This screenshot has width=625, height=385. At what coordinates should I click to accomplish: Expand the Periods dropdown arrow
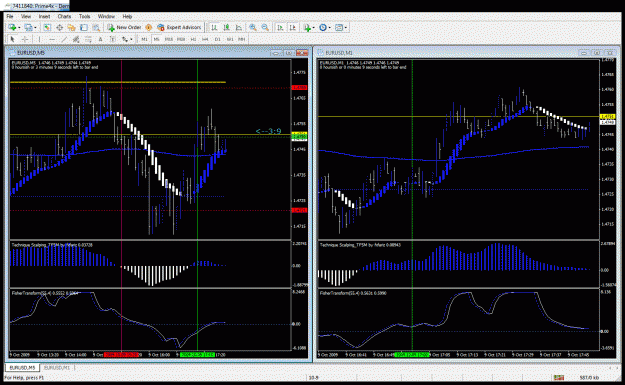330,28
